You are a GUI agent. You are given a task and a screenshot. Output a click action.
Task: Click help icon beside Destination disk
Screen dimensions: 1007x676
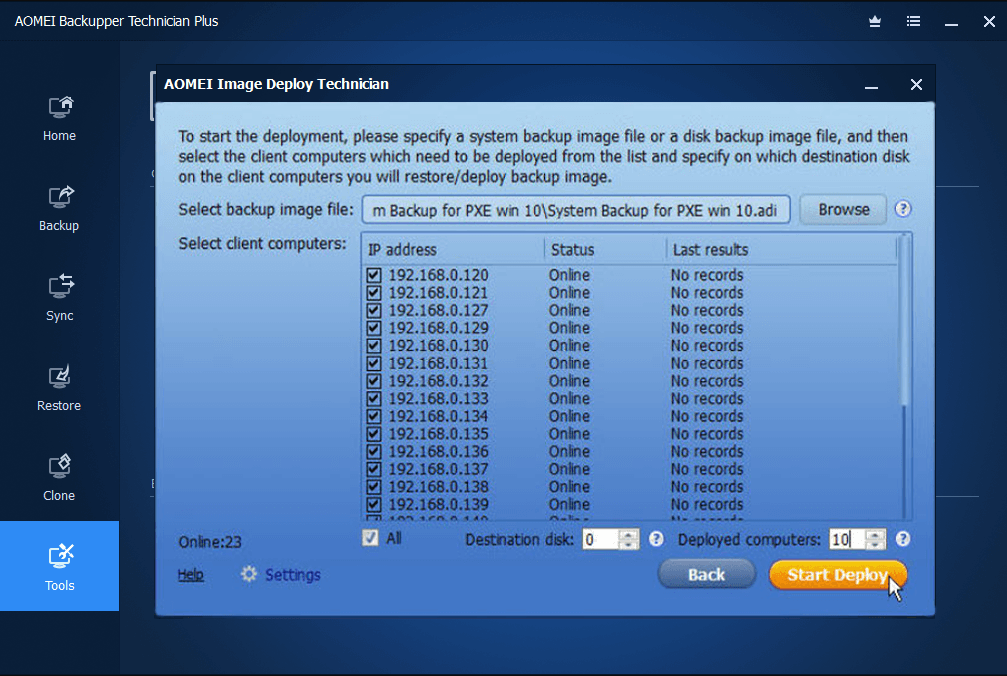click(656, 539)
